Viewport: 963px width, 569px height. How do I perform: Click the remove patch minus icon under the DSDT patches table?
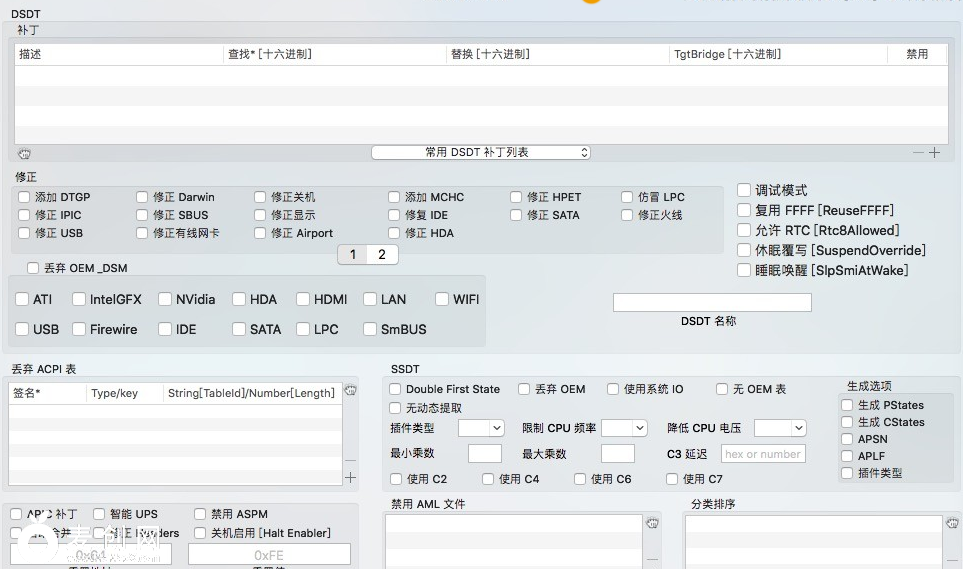coord(918,153)
